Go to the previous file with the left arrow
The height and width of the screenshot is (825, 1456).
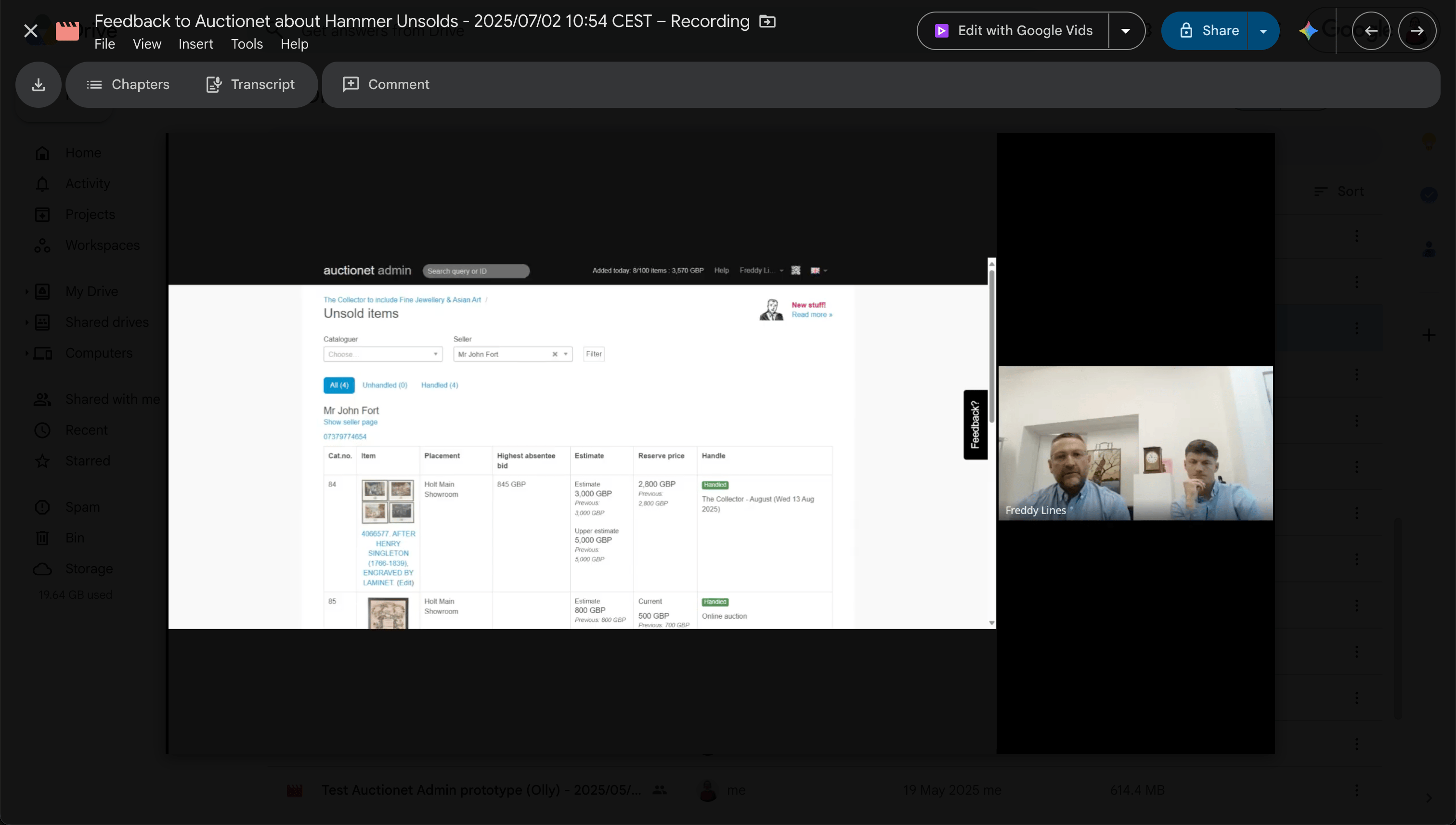point(1370,31)
